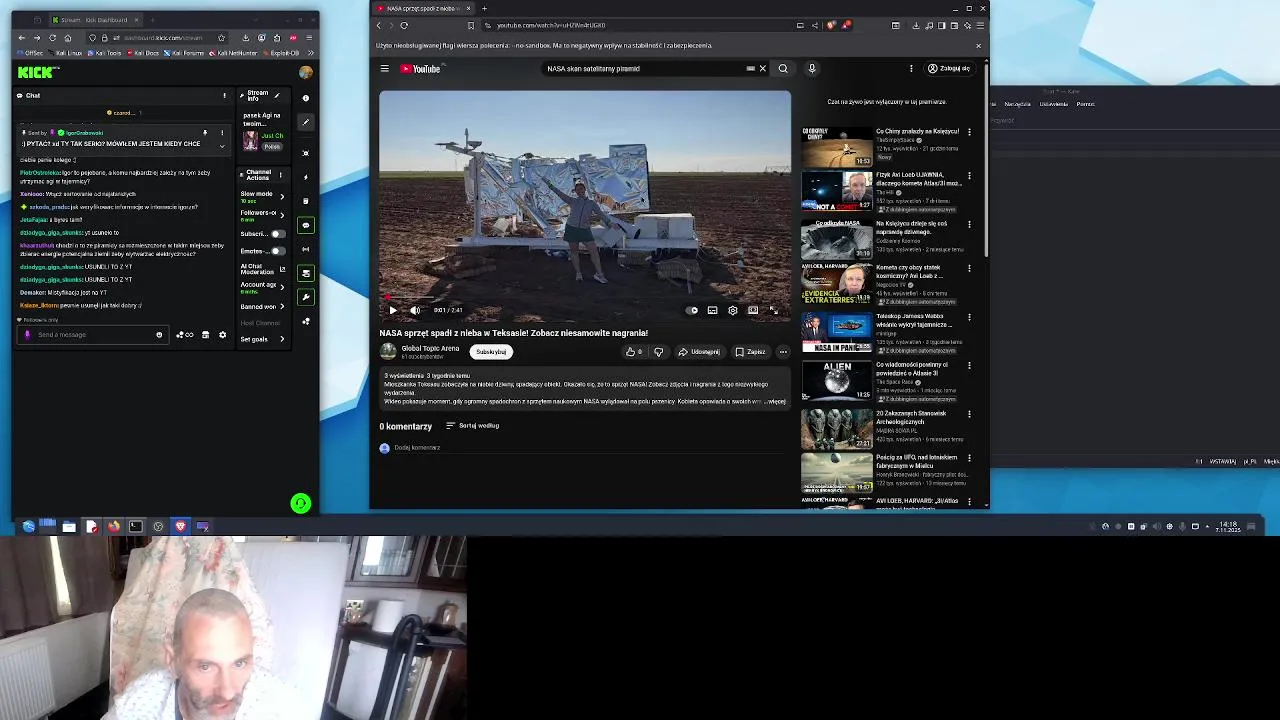Click the Zapisz save button
Screen dimensions: 1280x720
750,352
